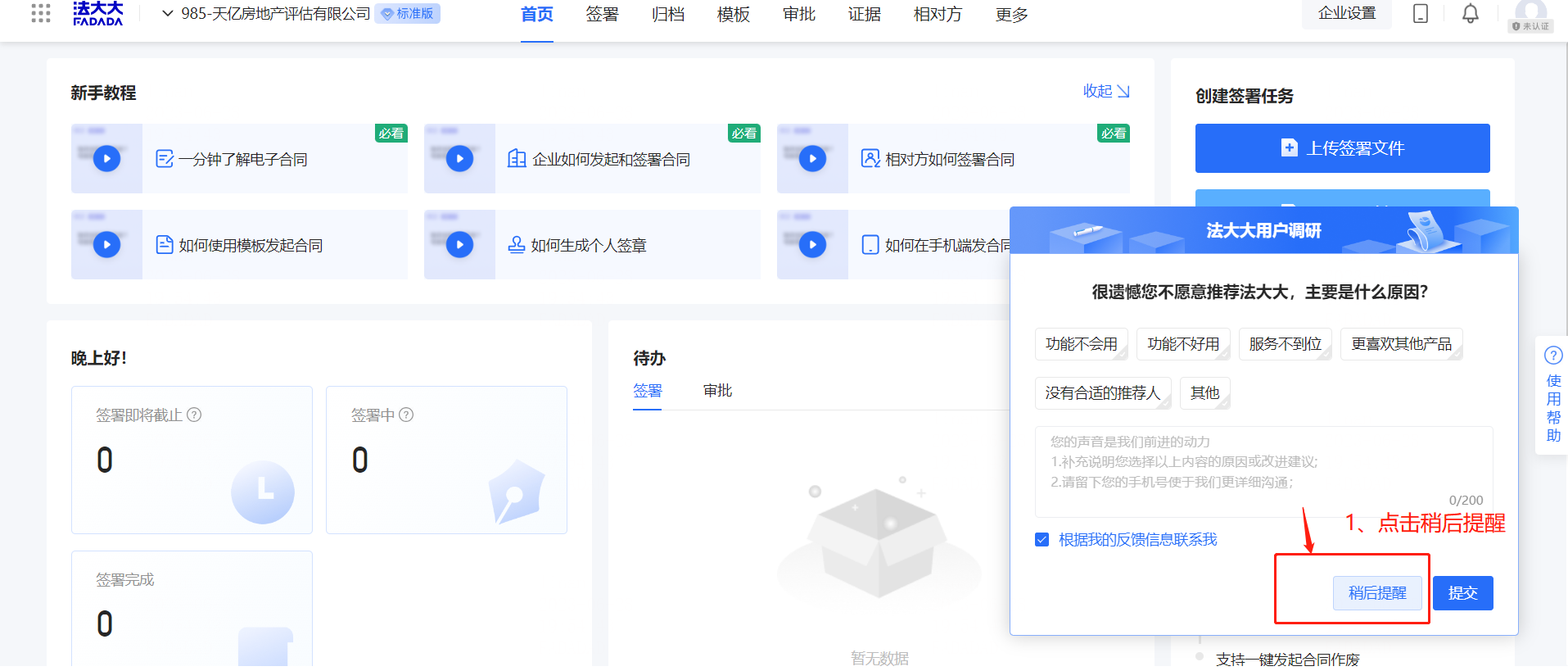Play the 如何在手机端发合同 video
This screenshot has width=1568, height=671.
(x=812, y=244)
